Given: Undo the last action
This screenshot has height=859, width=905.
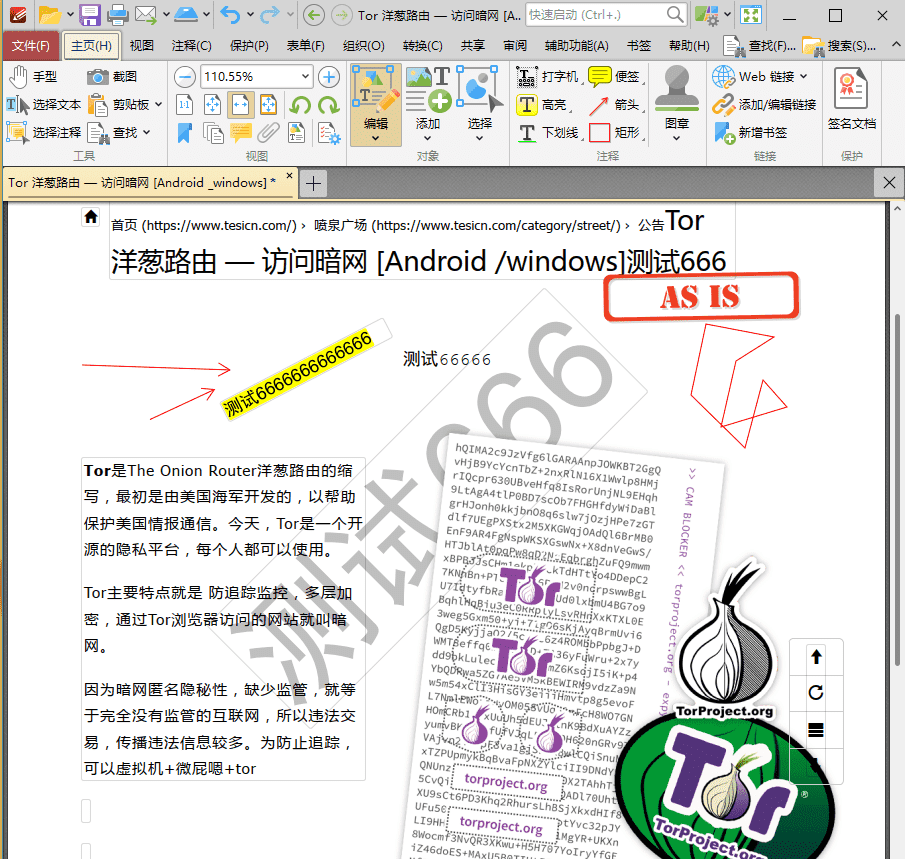Looking at the screenshot, I should 230,15.
